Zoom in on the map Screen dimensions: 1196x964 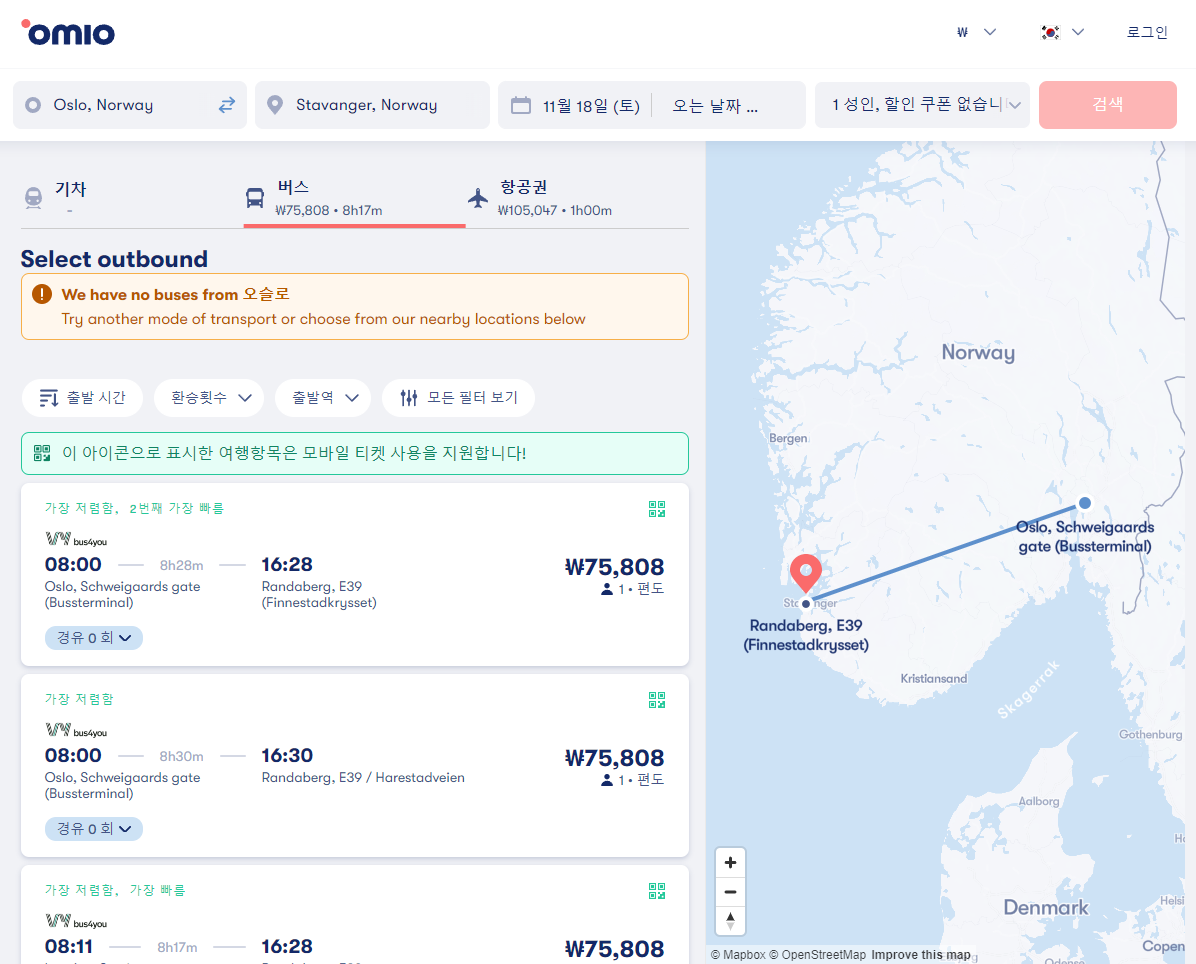click(730, 863)
